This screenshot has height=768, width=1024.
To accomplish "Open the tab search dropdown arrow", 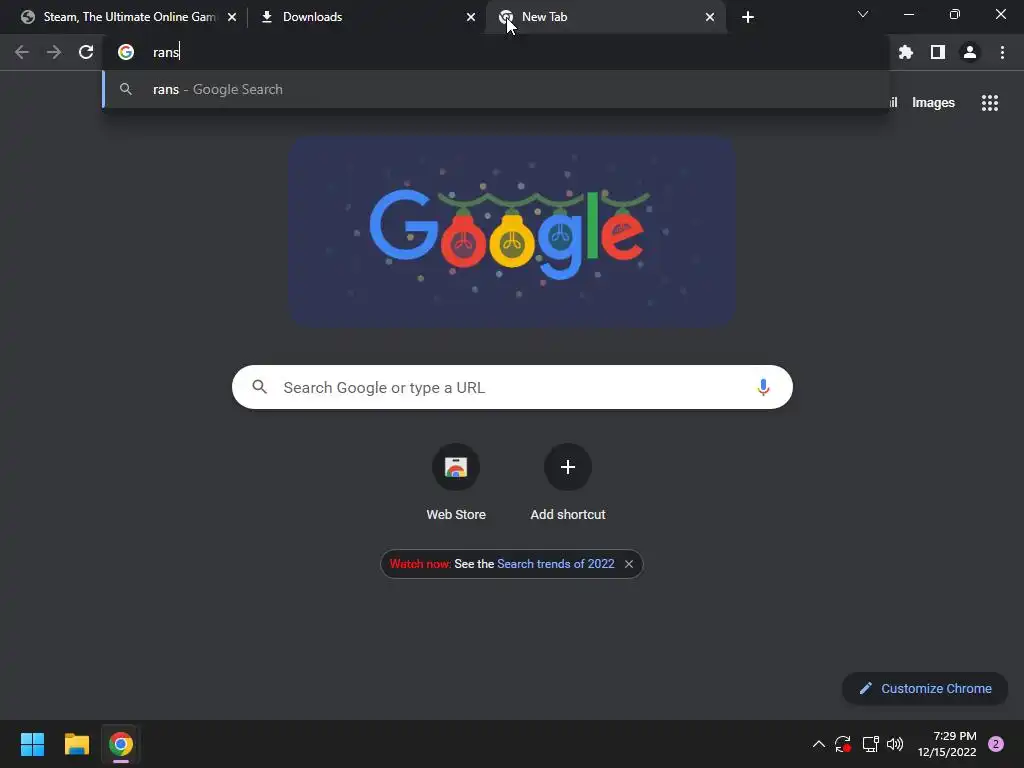I will (863, 14).
